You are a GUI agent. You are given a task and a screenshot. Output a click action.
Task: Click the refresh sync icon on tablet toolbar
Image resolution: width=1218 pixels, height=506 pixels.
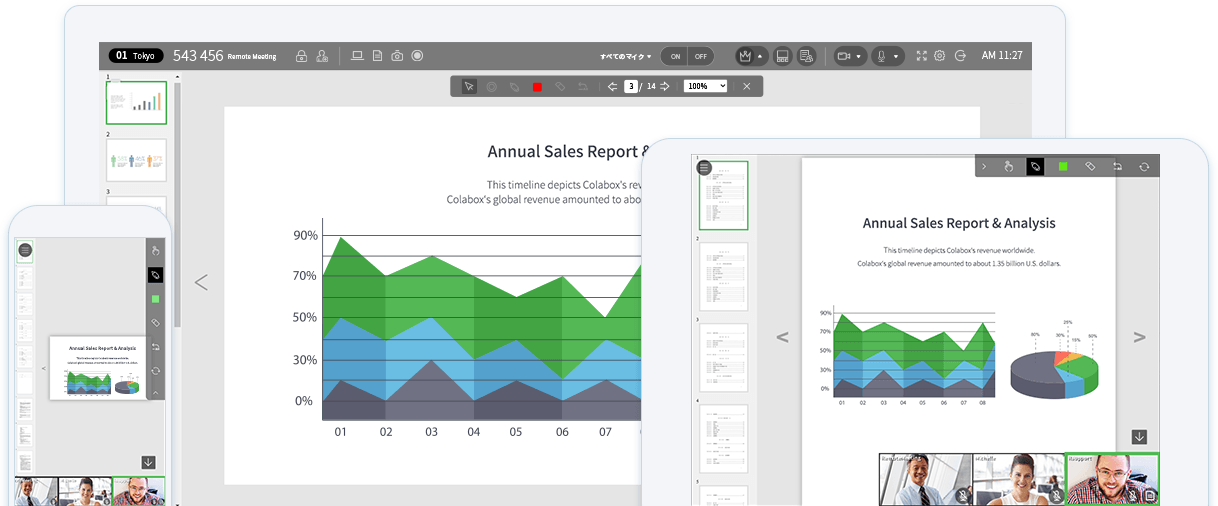1144,166
